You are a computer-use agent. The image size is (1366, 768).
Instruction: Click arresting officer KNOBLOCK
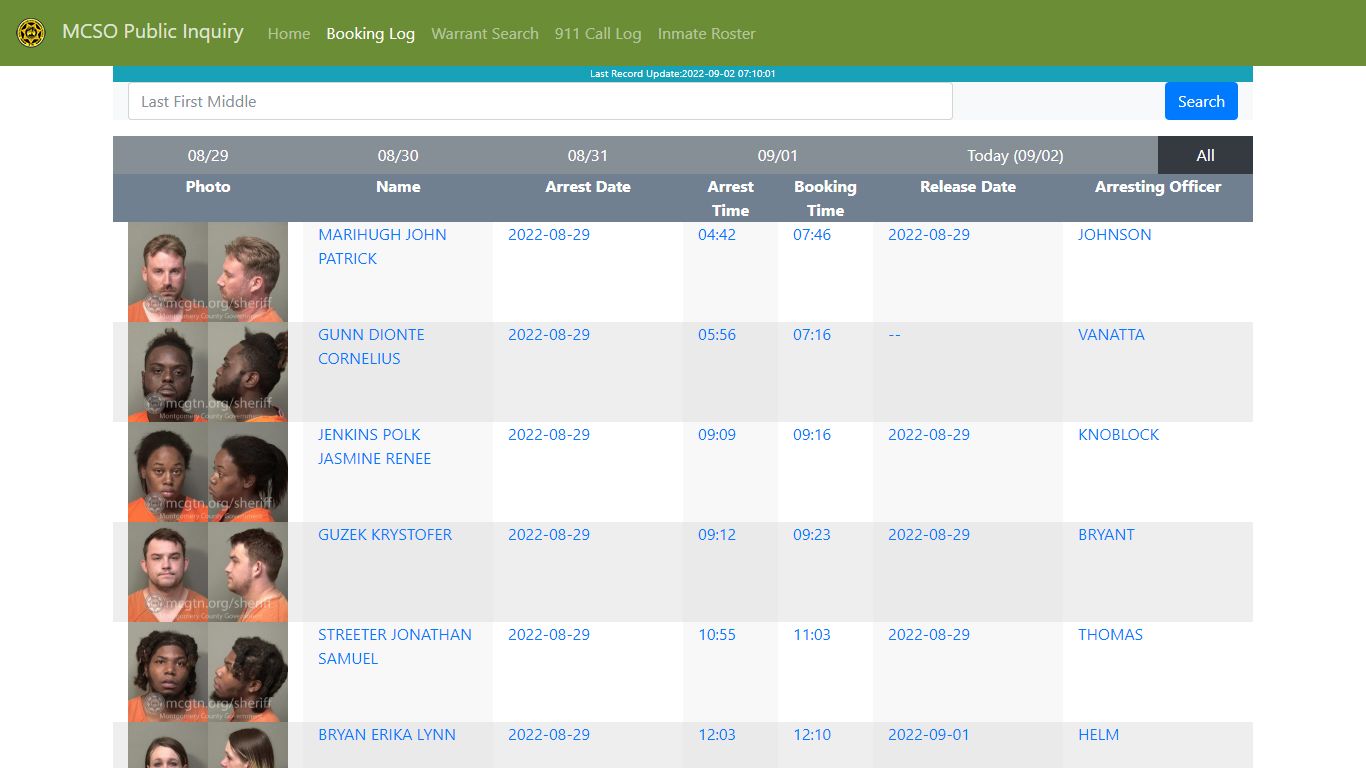1118,434
